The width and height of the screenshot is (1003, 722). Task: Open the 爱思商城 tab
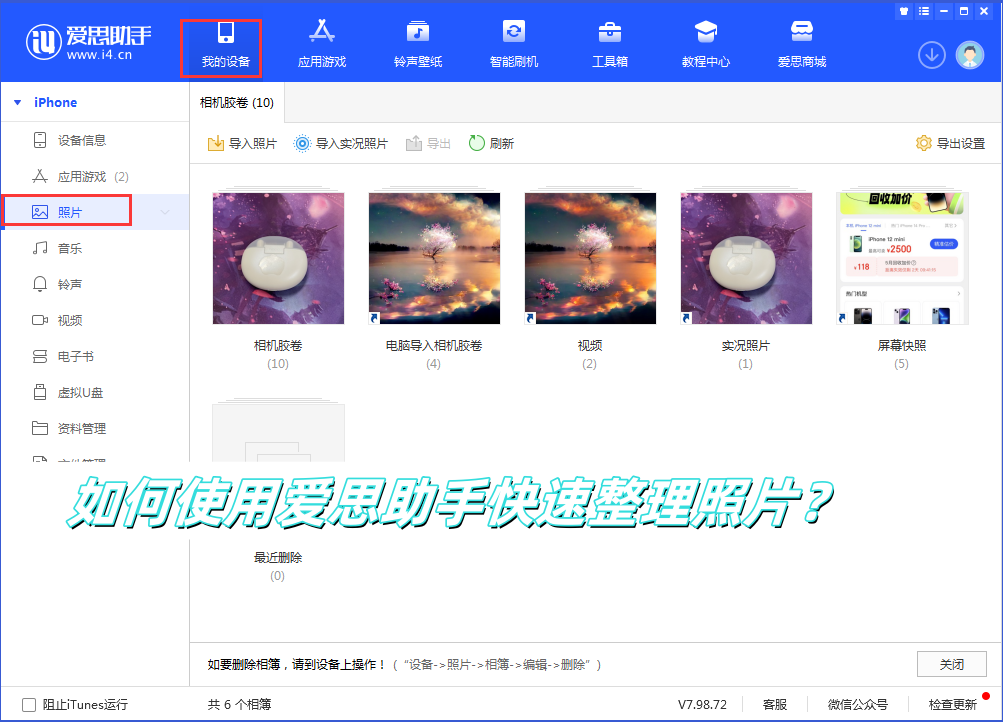(802, 45)
